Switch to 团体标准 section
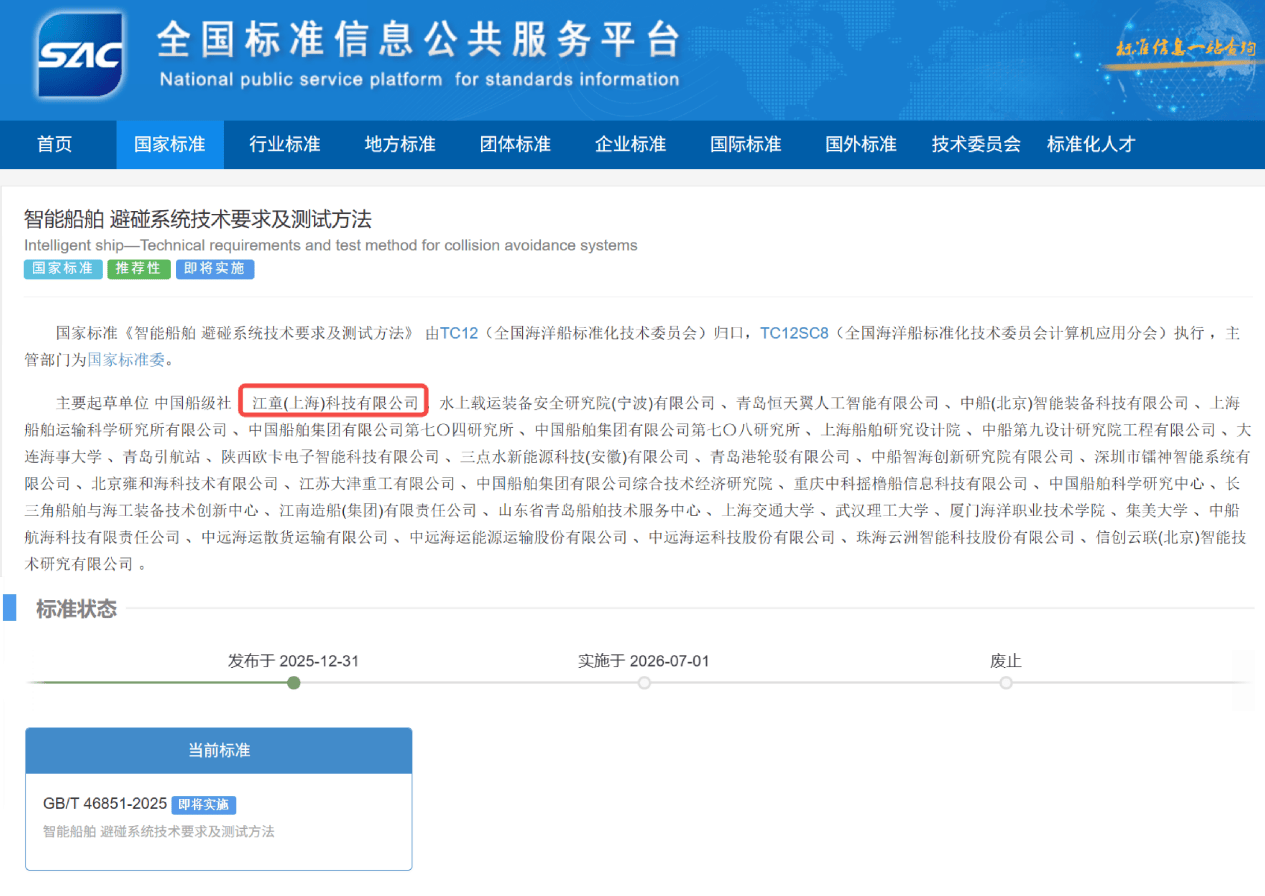Viewport: 1265px width, 896px height. point(515,144)
